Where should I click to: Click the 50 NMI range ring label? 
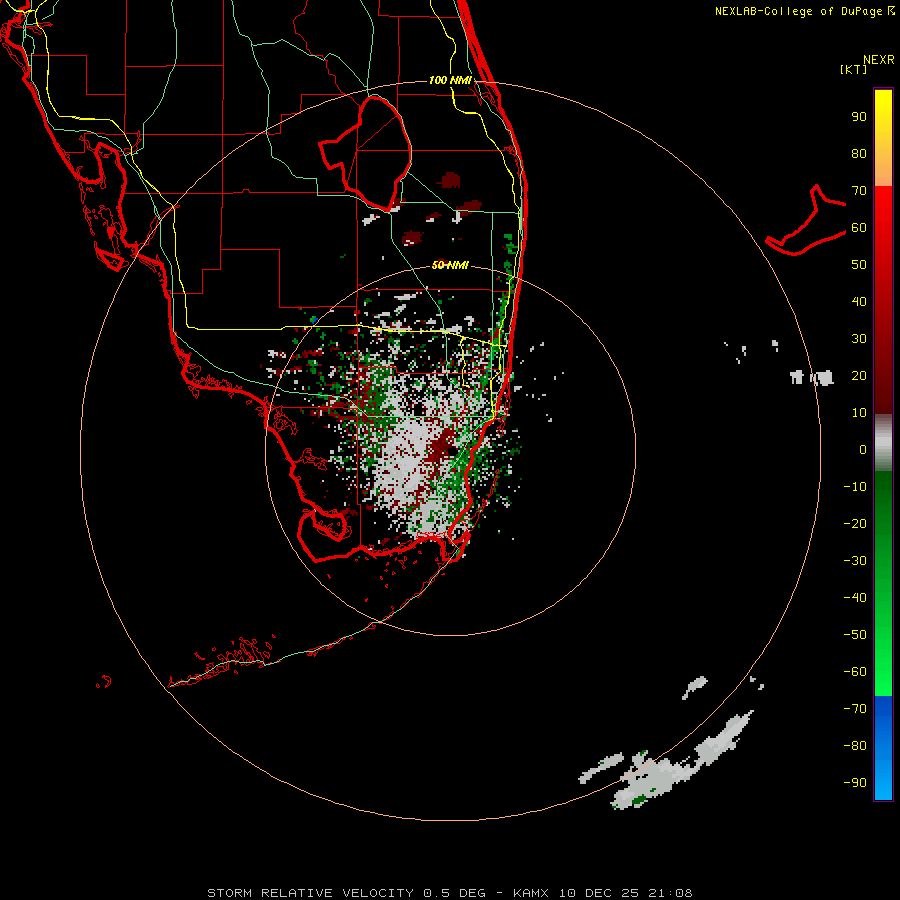click(x=450, y=265)
